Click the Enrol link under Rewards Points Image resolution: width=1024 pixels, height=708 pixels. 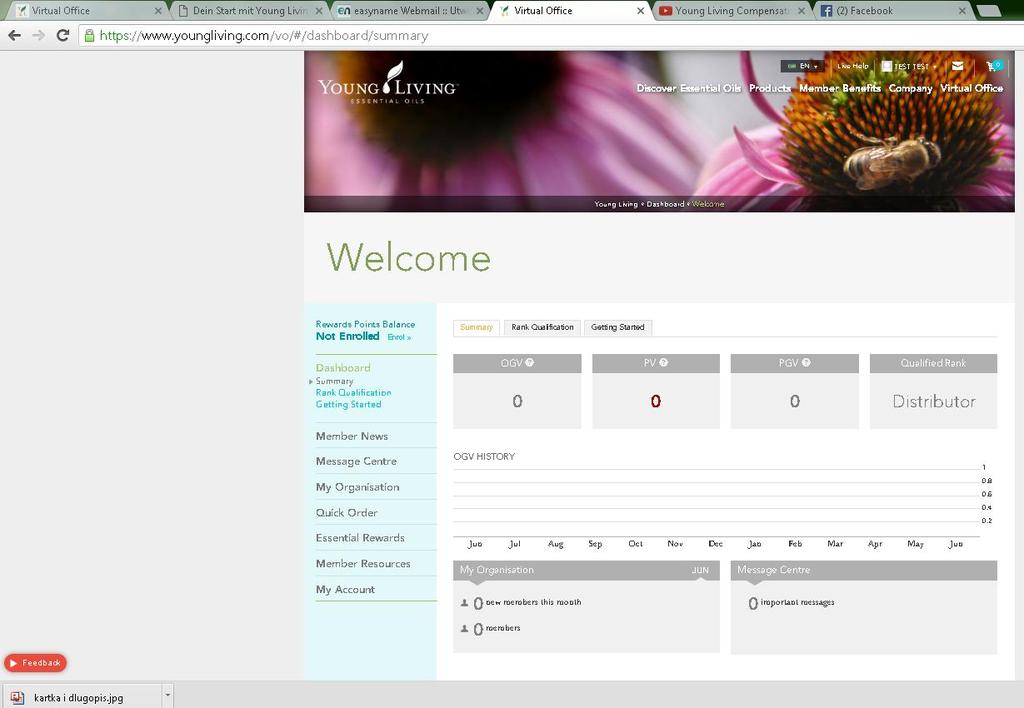coord(399,337)
